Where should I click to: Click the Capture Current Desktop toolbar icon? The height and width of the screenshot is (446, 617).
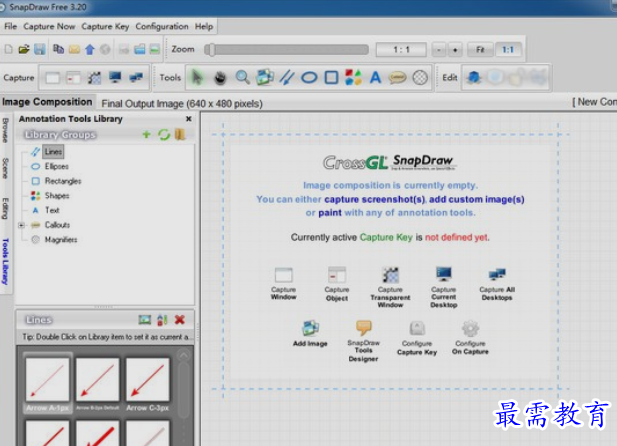click(x=115, y=77)
